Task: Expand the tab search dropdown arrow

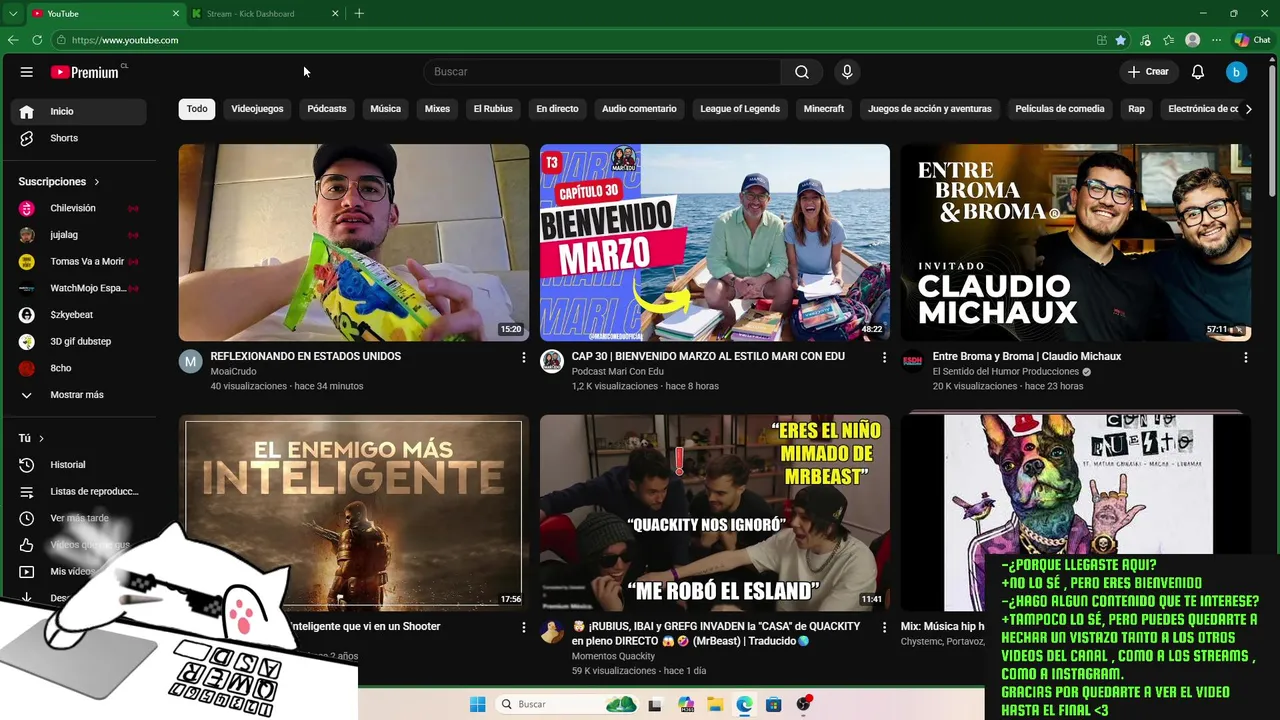Action: [13, 13]
